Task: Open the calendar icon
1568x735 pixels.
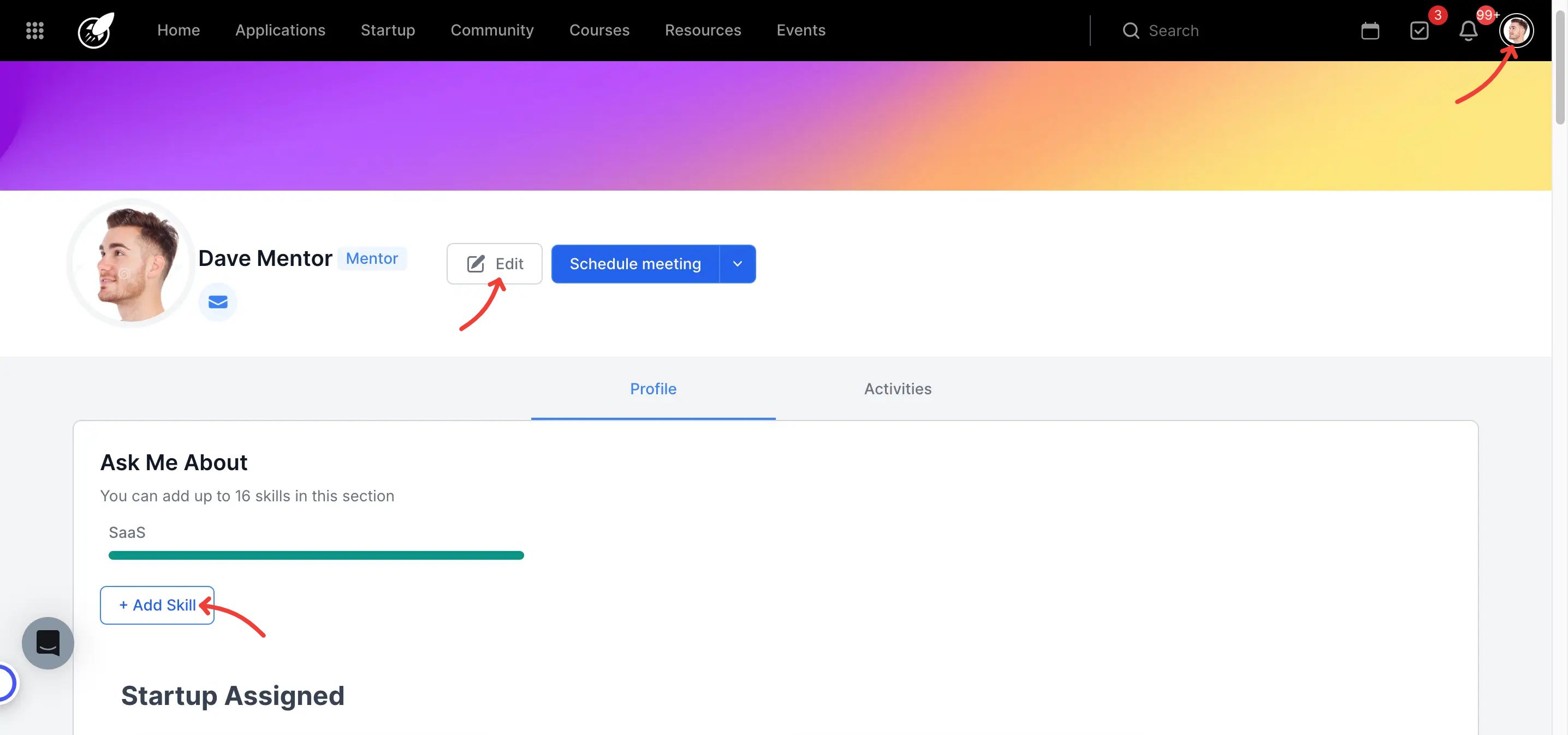Action: pyautogui.click(x=1370, y=31)
